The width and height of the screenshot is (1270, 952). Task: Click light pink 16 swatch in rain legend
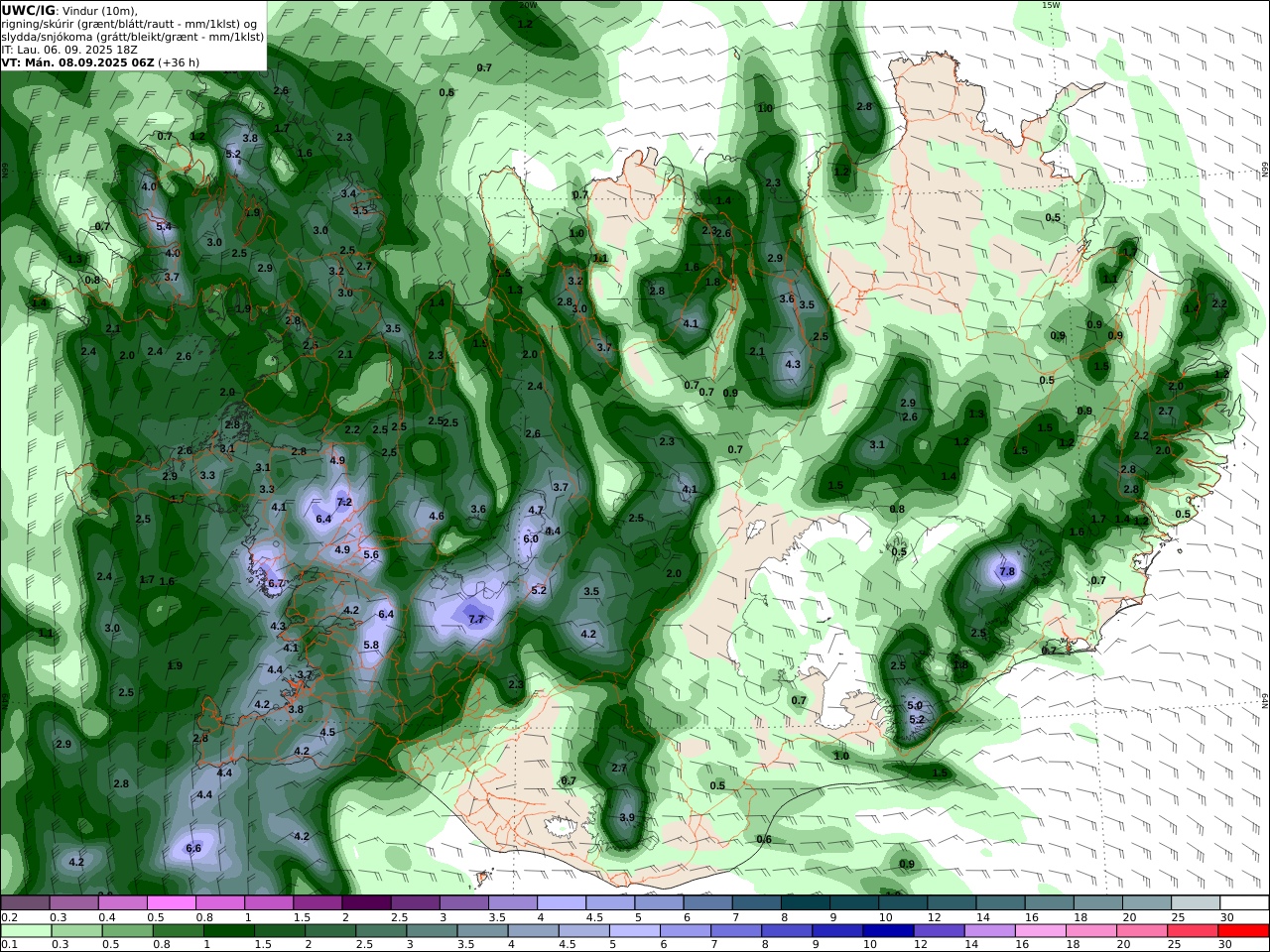click(1040, 931)
